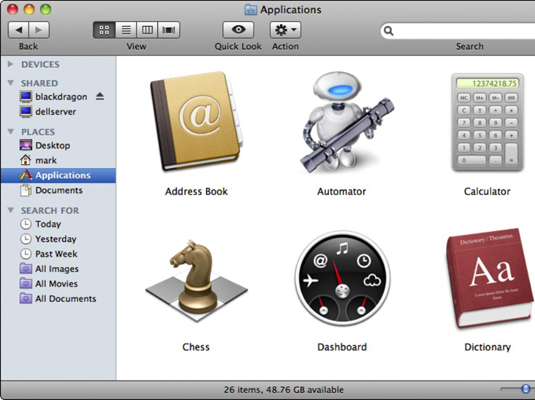535x400 pixels.
Task: Close the Applications Finder window
Action: click(13, 9)
